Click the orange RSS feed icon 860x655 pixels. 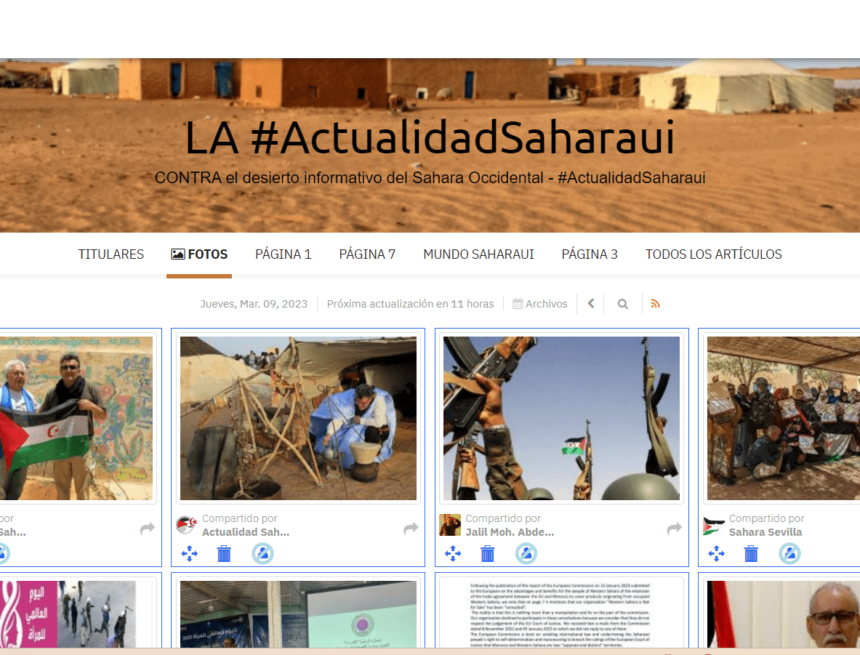click(654, 303)
